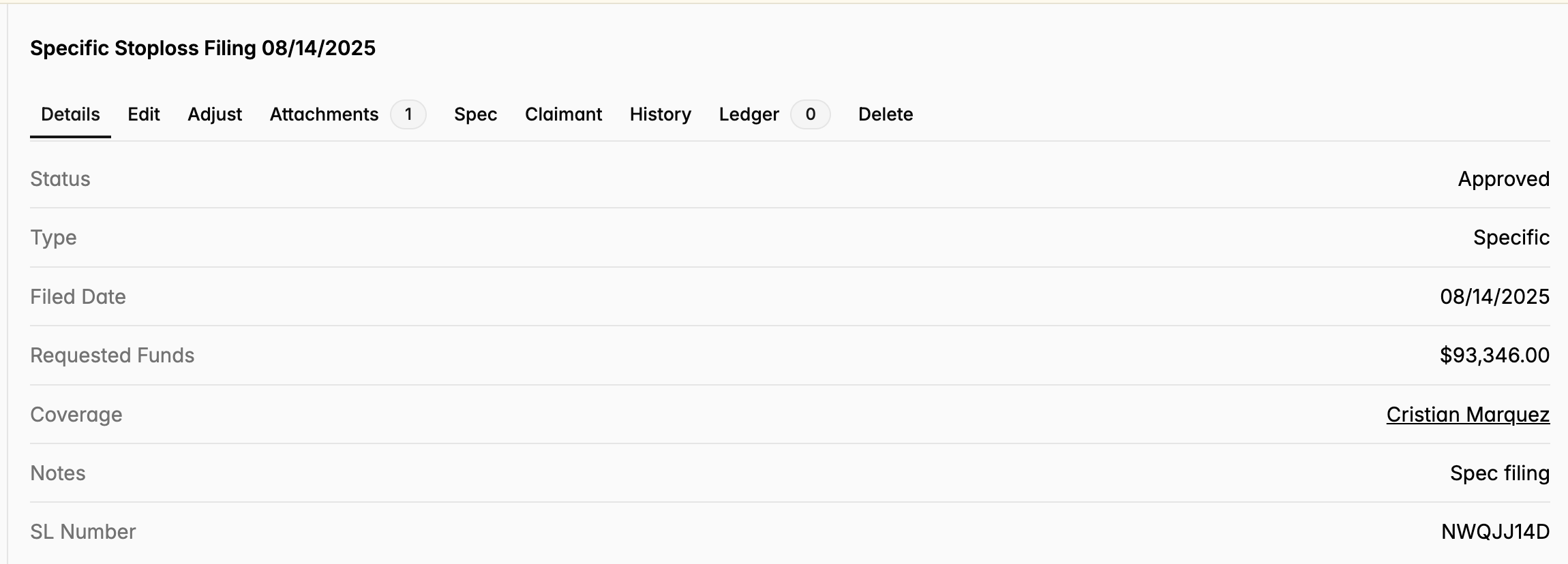Switch to the Edit tab
Image resolution: width=1568 pixels, height=564 pixels.
(x=144, y=114)
